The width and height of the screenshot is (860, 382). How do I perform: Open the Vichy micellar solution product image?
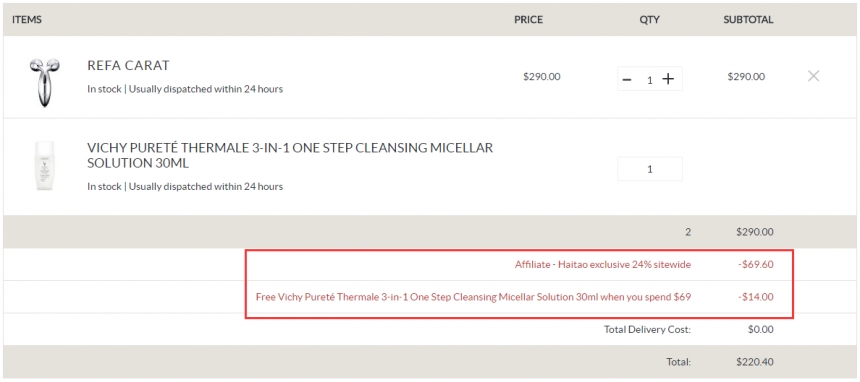(x=44, y=165)
